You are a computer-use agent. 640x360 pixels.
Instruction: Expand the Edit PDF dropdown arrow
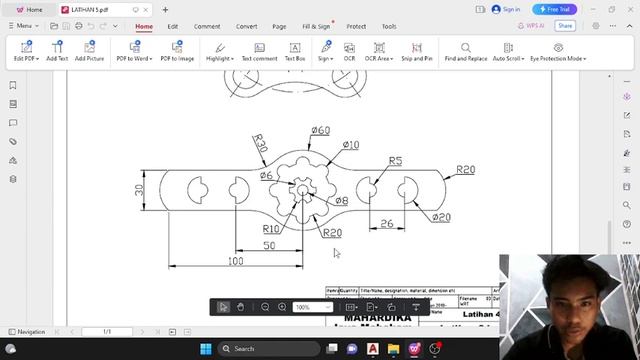pyautogui.click(x=38, y=59)
